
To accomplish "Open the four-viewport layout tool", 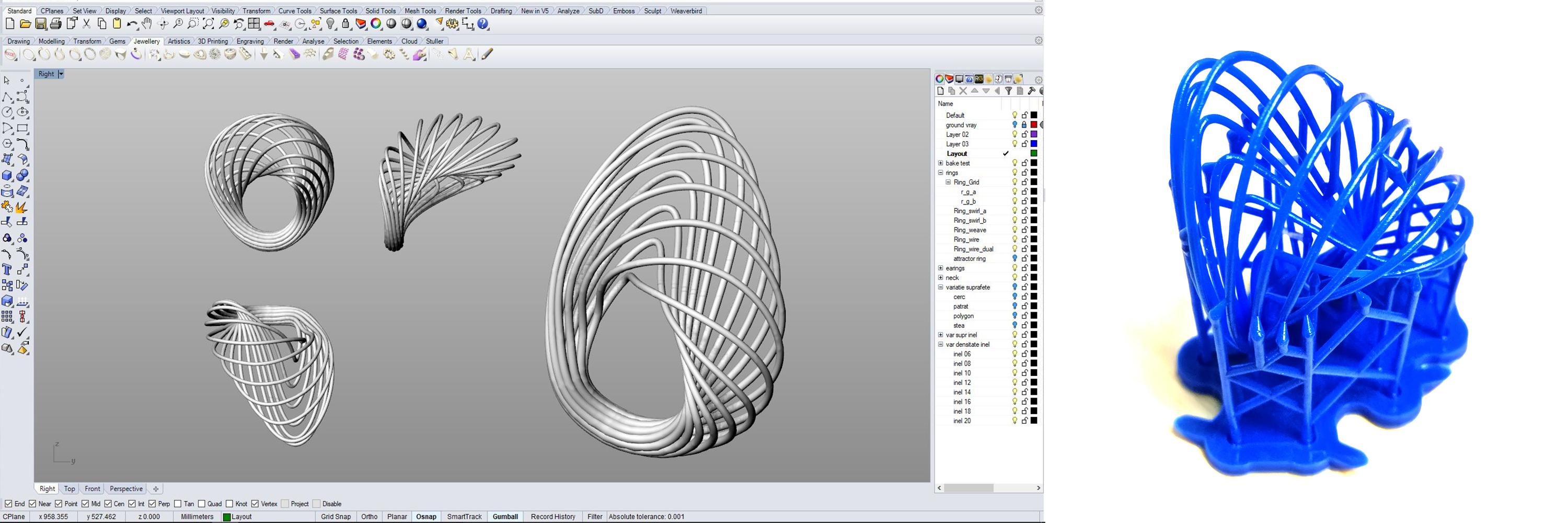I will click(x=254, y=24).
